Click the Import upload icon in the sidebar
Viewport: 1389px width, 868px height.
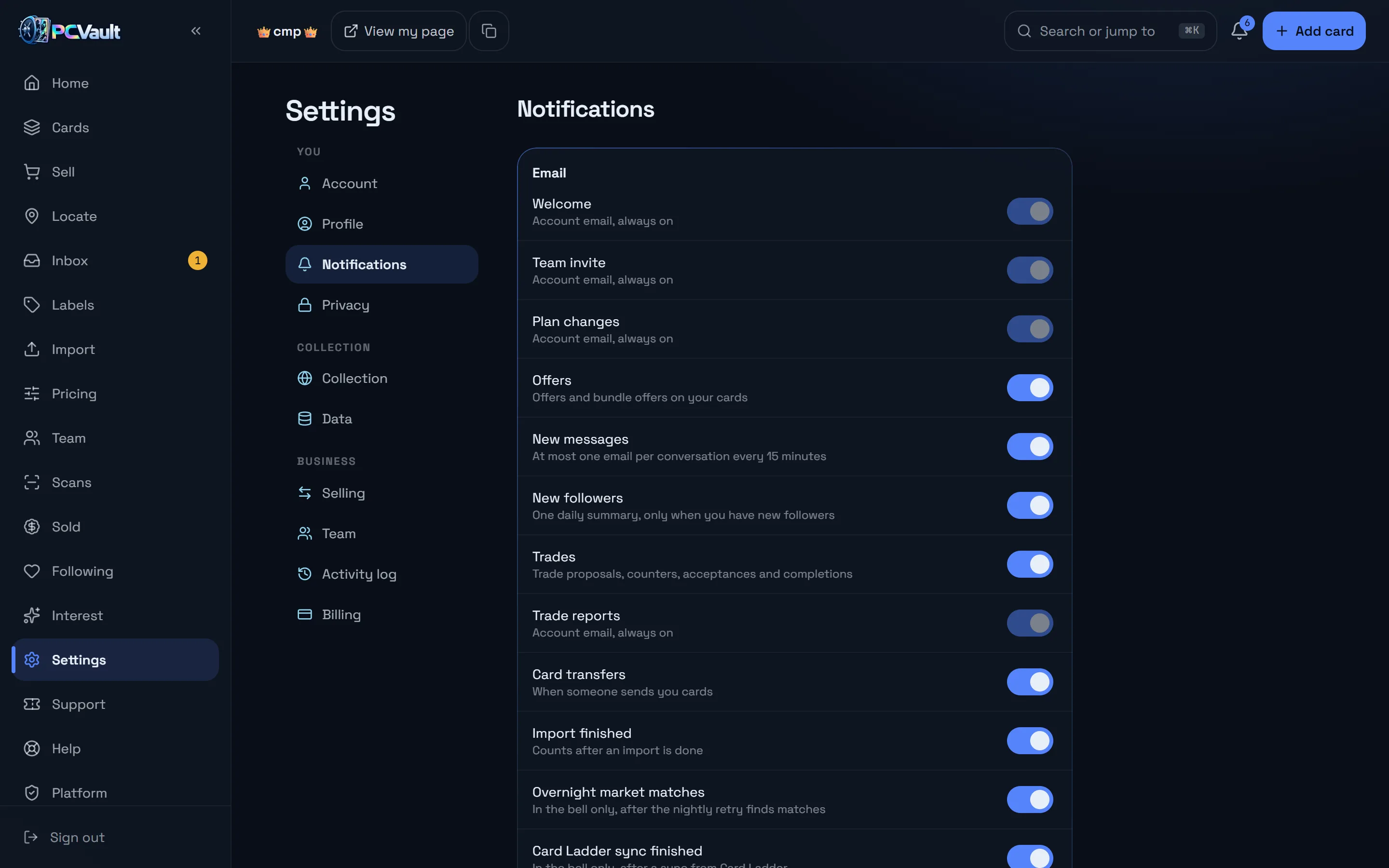(x=31, y=349)
